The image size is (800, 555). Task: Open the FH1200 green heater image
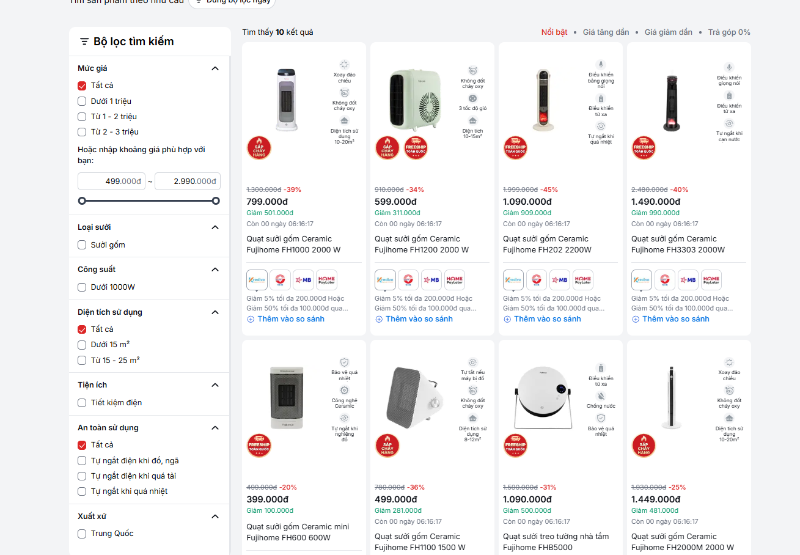point(414,100)
